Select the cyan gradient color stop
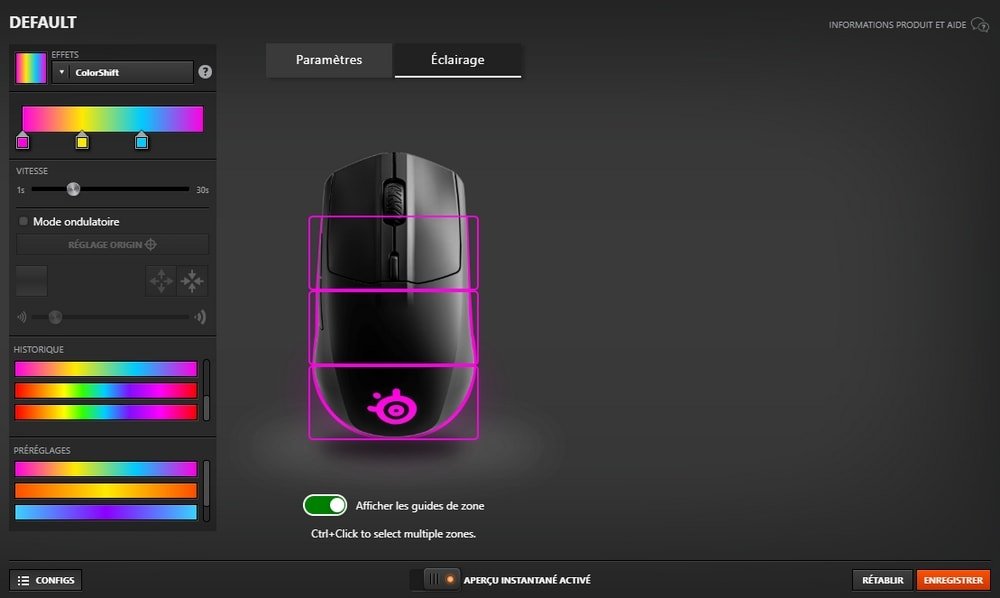1000x598 pixels. point(141,141)
